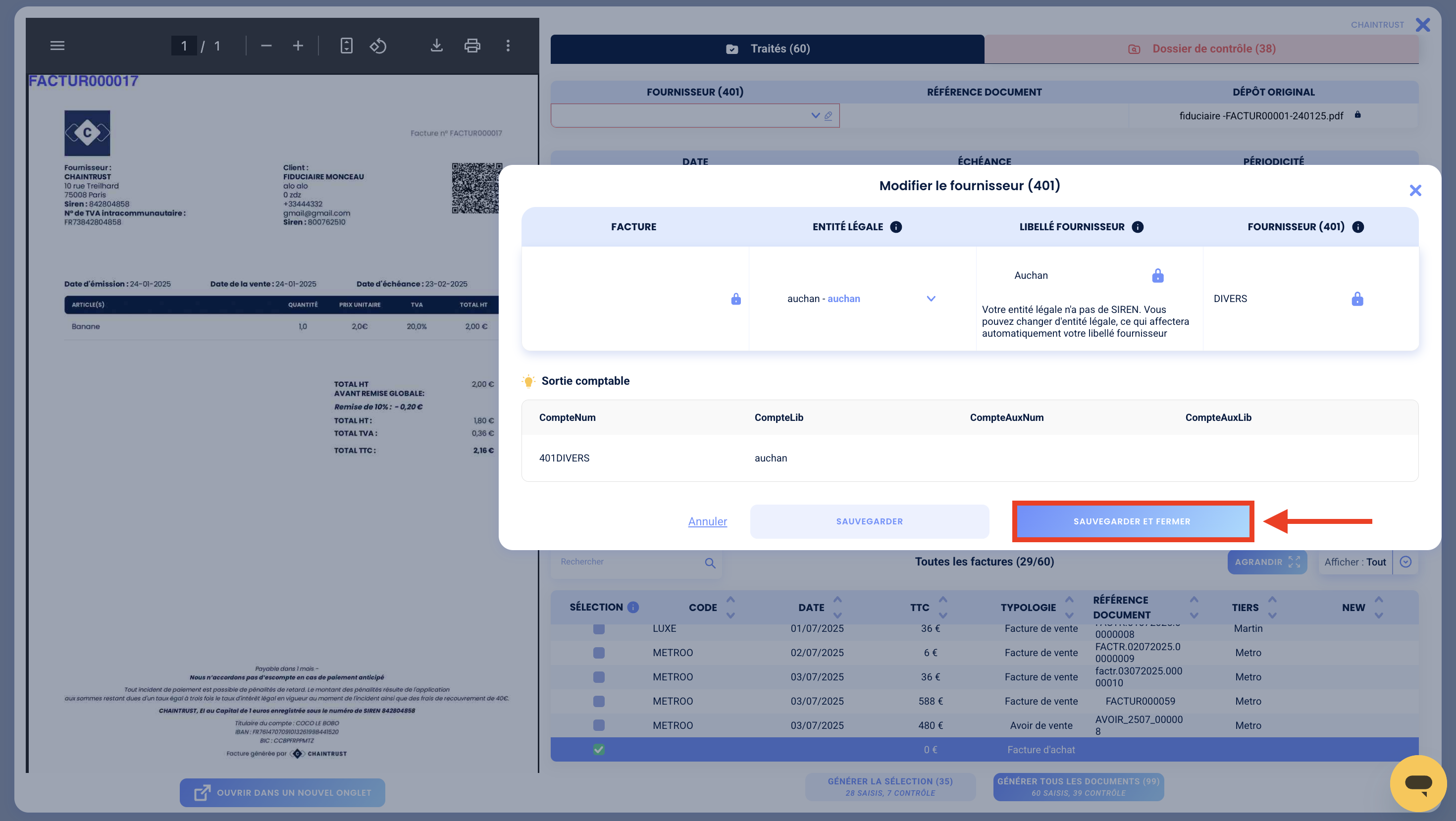The width and height of the screenshot is (1456, 821).
Task: Click the Agrandir button
Action: 1267,562
